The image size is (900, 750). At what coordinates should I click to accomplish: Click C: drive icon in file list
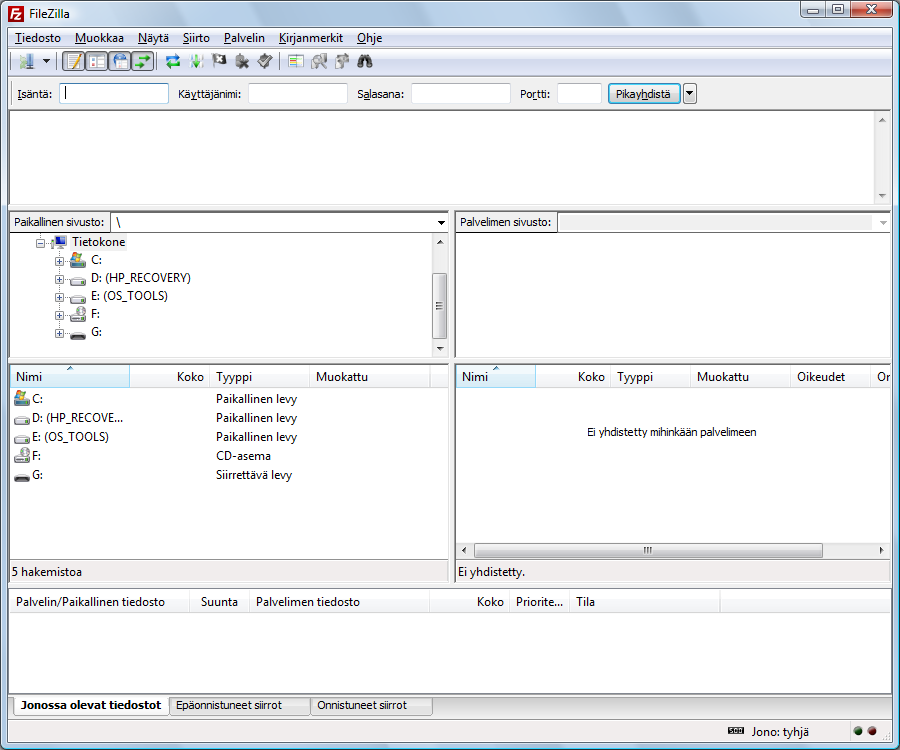pyautogui.click(x=22, y=398)
